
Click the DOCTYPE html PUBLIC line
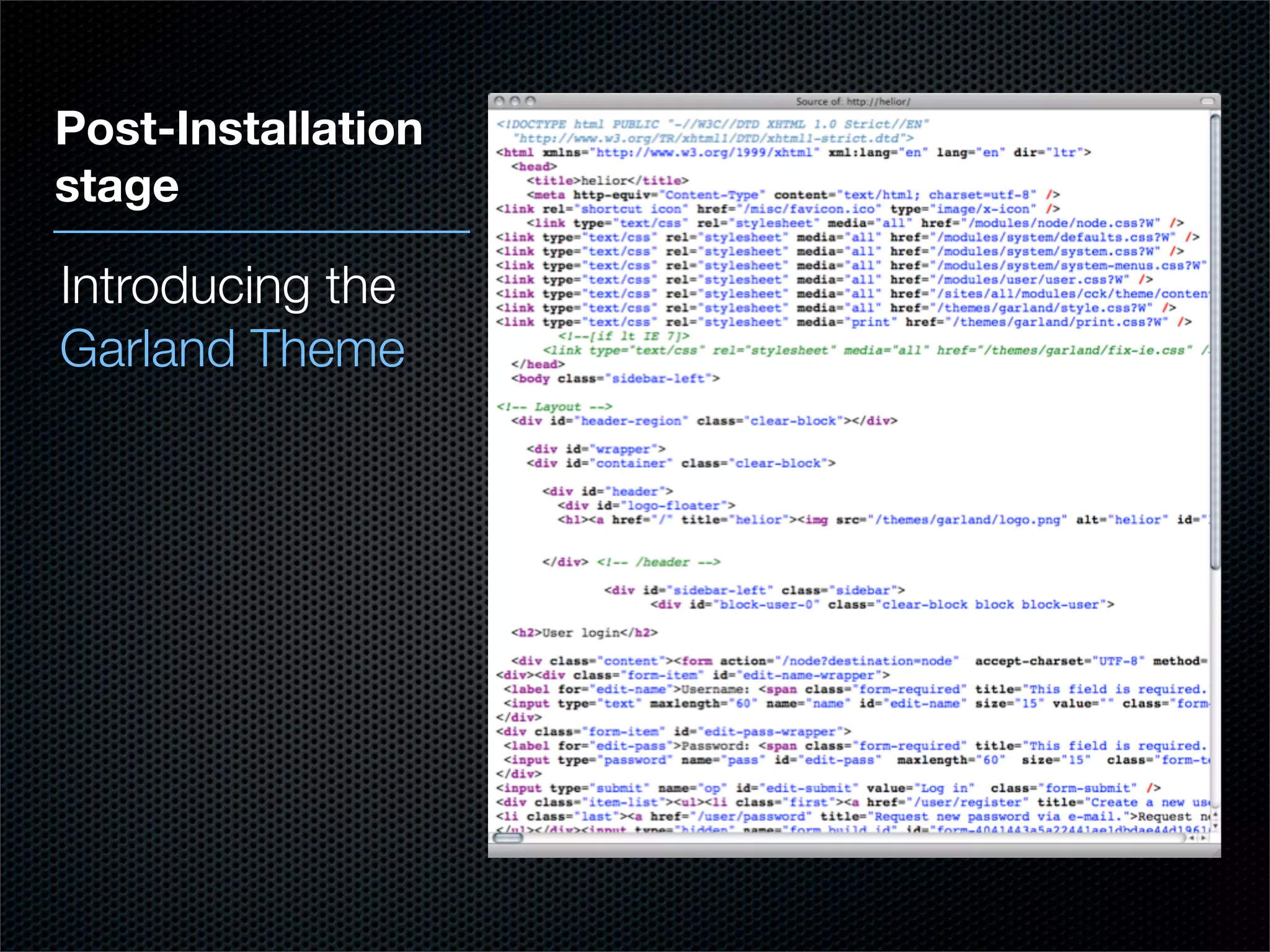point(712,125)
